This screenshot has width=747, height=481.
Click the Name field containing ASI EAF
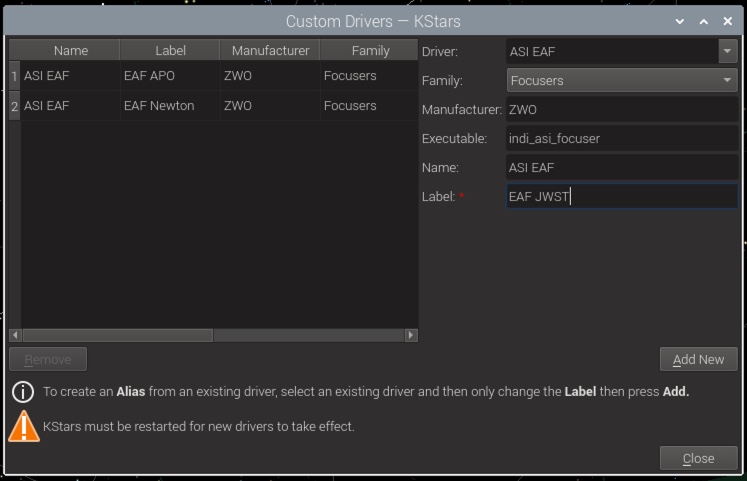tap(622, 168)
